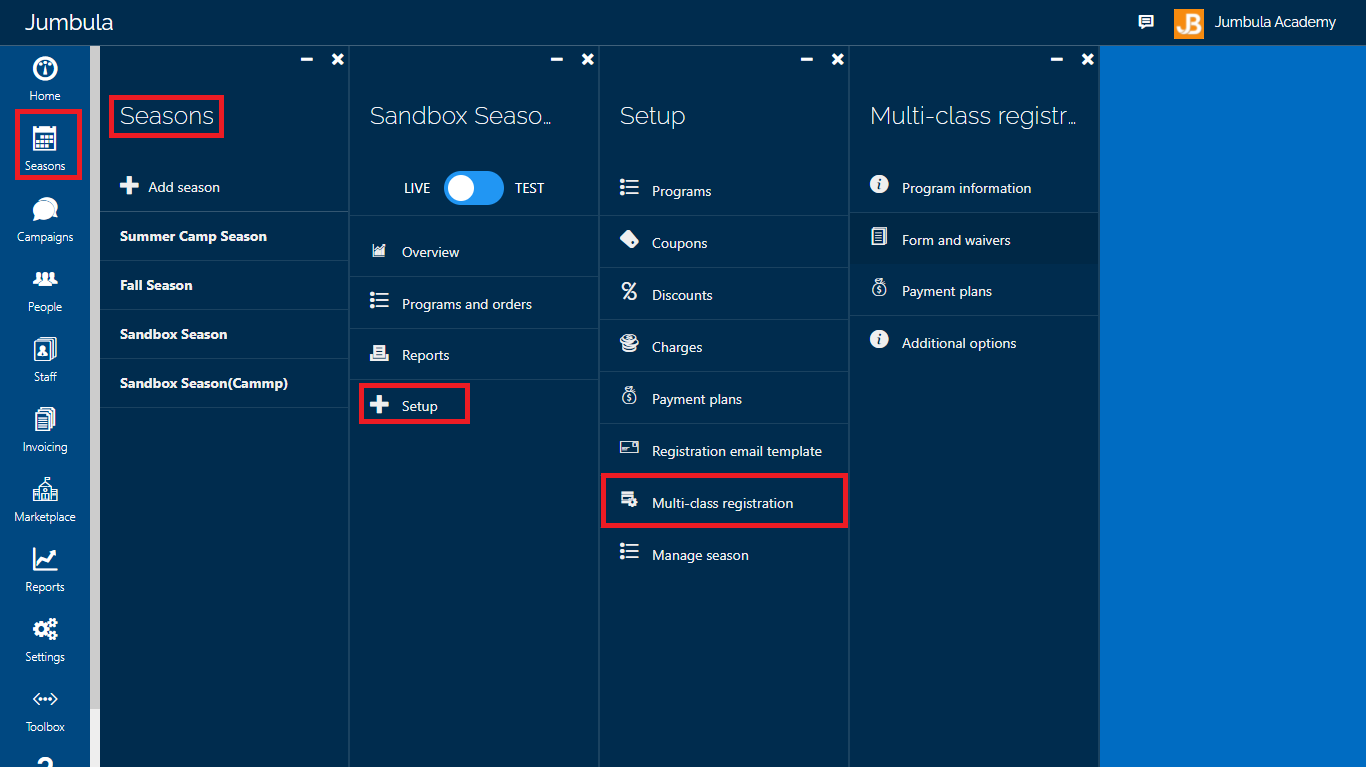The width and height of the screenshot is (1366, 768).
Task: Click the Reports printer icon in Sandbox panel
Action: tap(379, 353)
